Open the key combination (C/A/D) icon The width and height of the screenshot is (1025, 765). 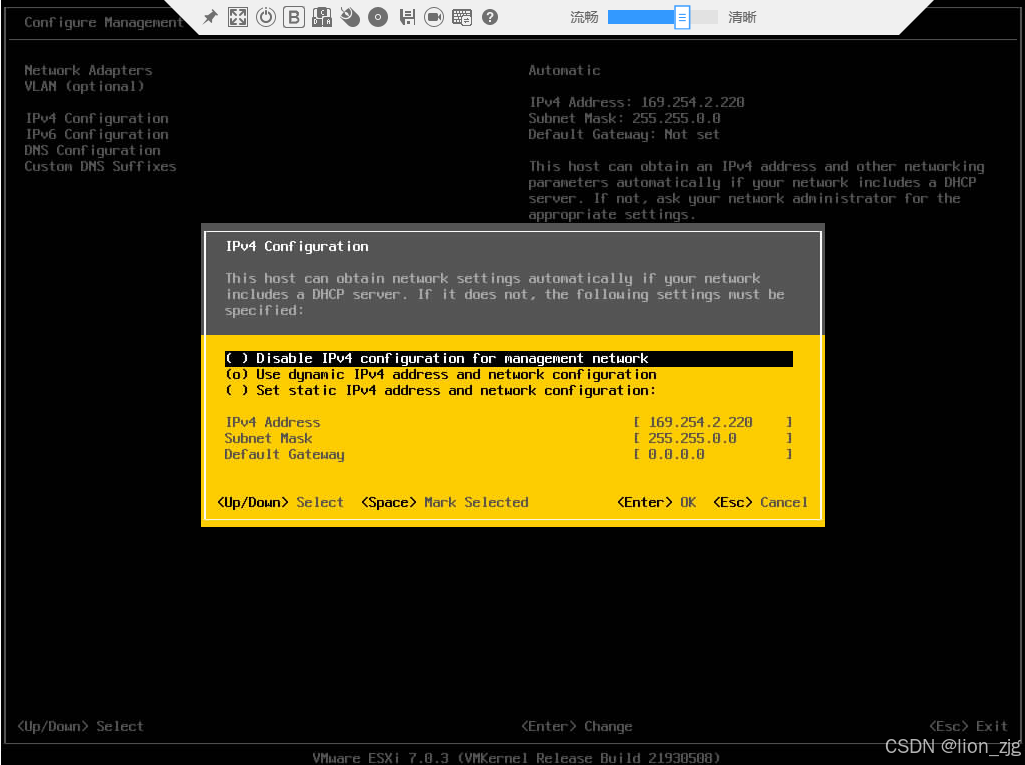coord(322,17)
